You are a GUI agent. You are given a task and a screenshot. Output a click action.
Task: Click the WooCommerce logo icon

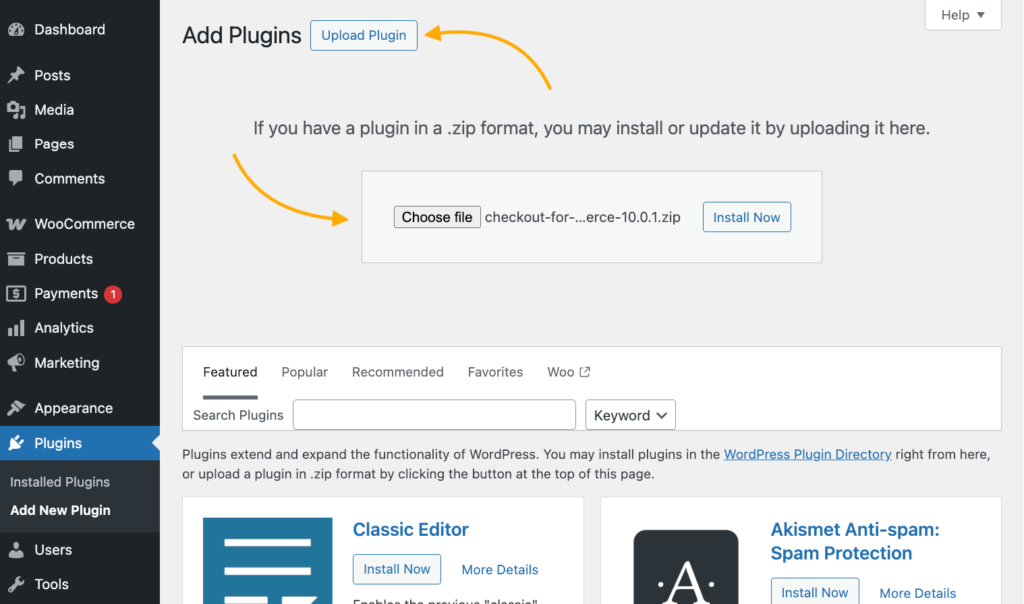click(16, 224)
